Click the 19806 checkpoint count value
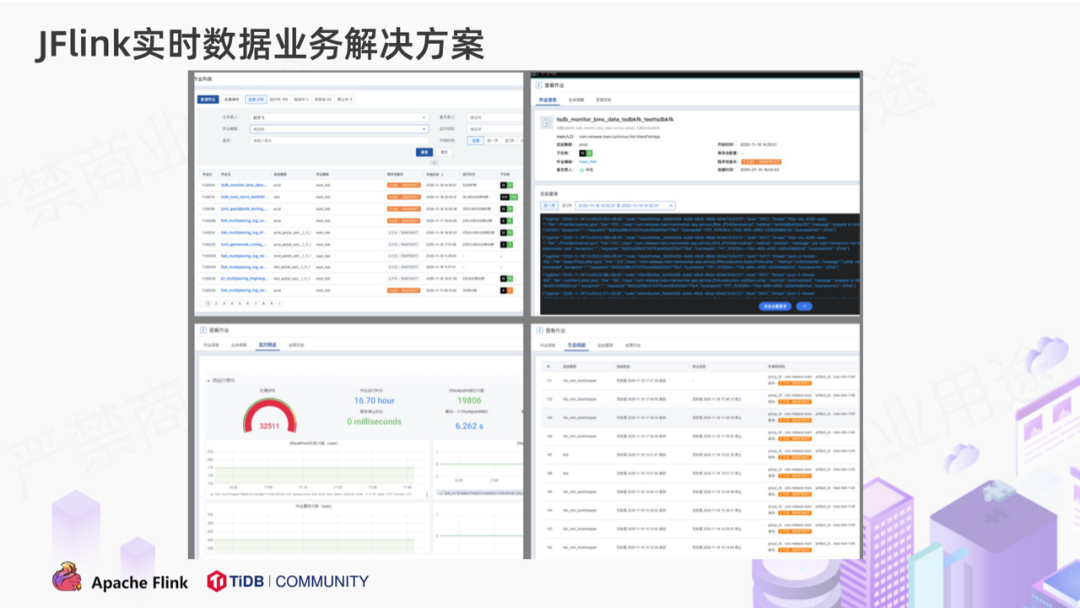Image resolution: width=1080 pixels, height=608 pixels. click(x=469, y=401)
